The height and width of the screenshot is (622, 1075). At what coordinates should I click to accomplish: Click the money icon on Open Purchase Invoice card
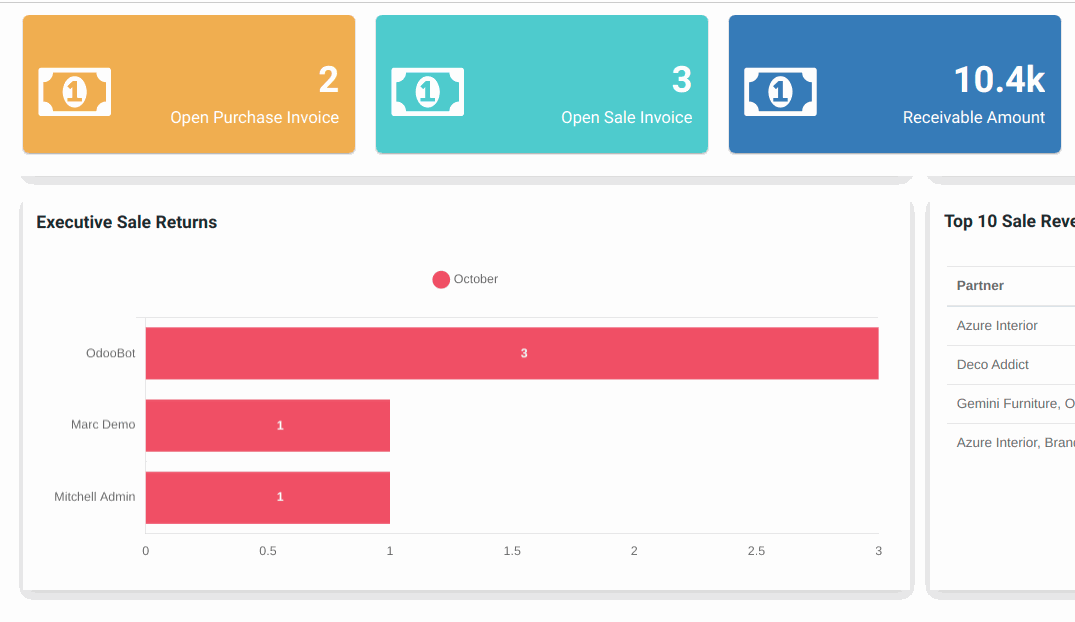pyautogui.click(x=74, y=92)
